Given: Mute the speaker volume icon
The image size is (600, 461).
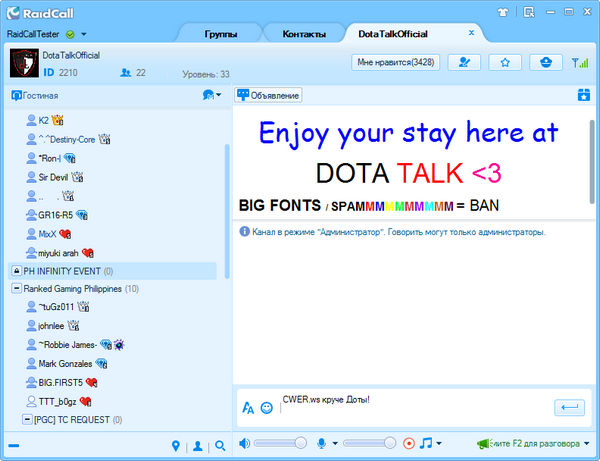Looking at the screenshot, I should pyautogui.click(x=244, y=443).
